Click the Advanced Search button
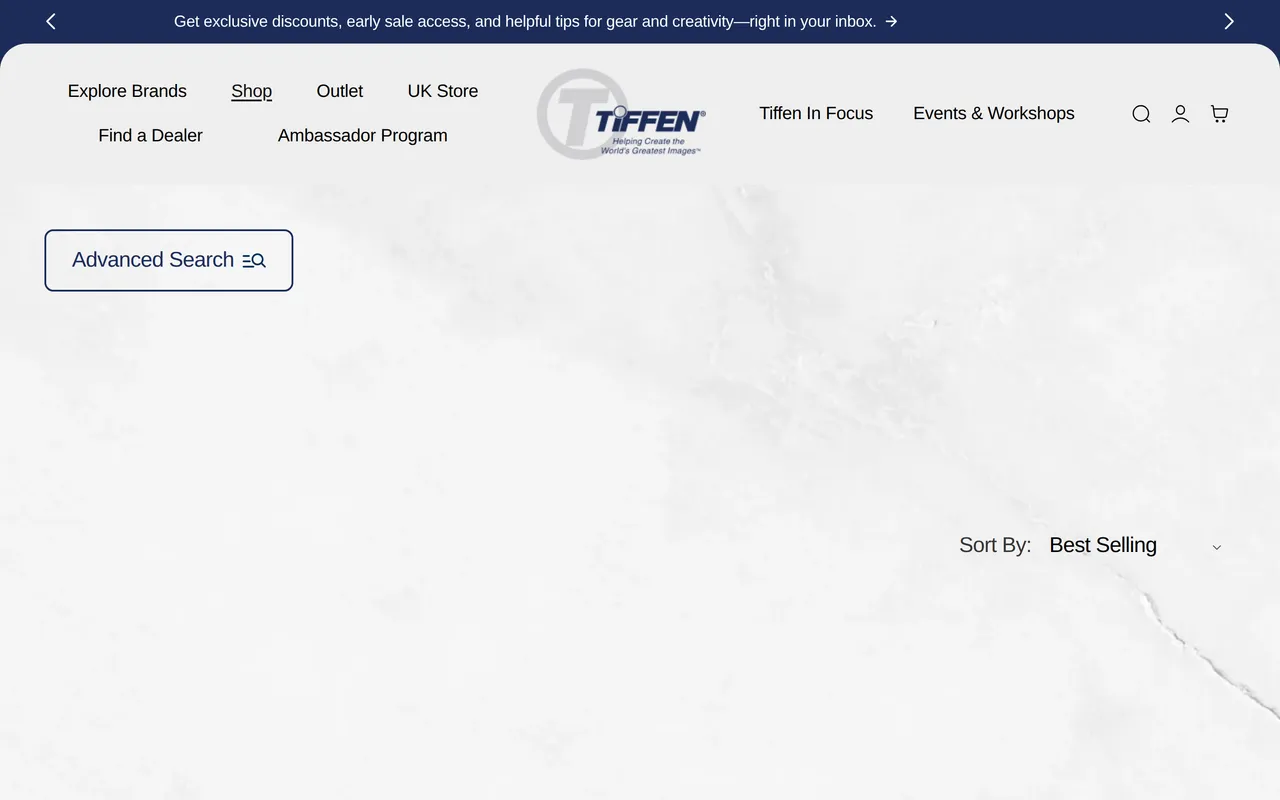The height and width of the screenshot is (800, 1280). pos(169,260)
